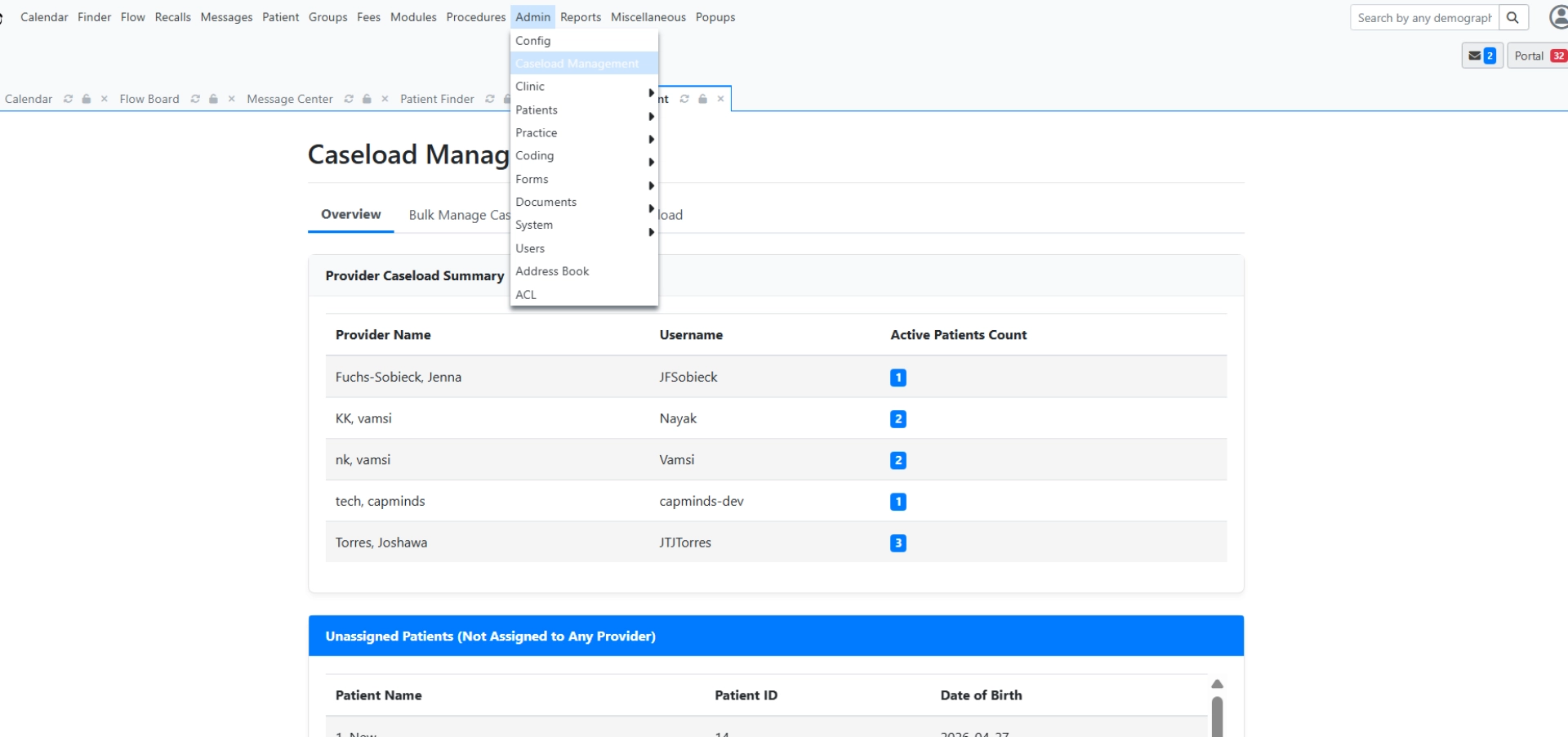Open the Finder menu
The height and width of the screenshot is (737, 1568).
click(x=94, y=17)
